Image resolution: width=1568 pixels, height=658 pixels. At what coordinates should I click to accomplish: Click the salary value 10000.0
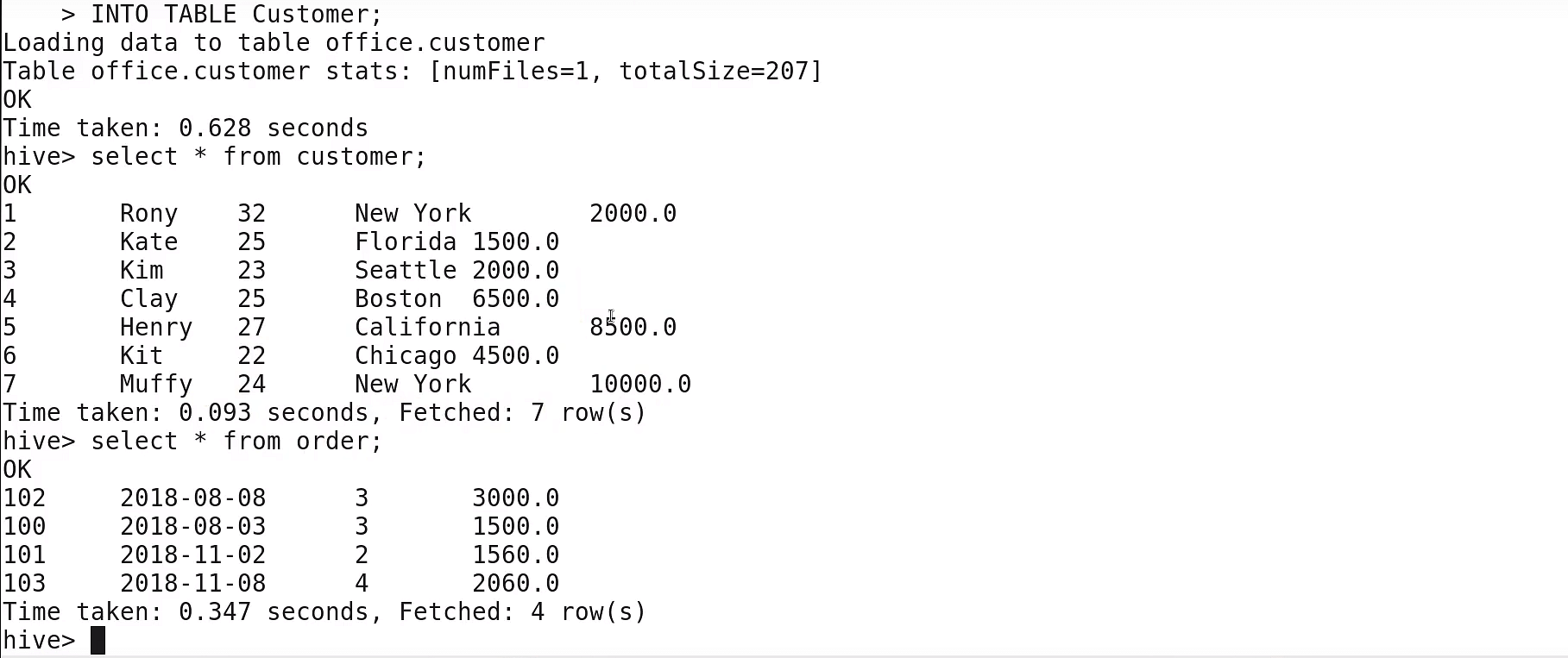[x=640, y=385]
